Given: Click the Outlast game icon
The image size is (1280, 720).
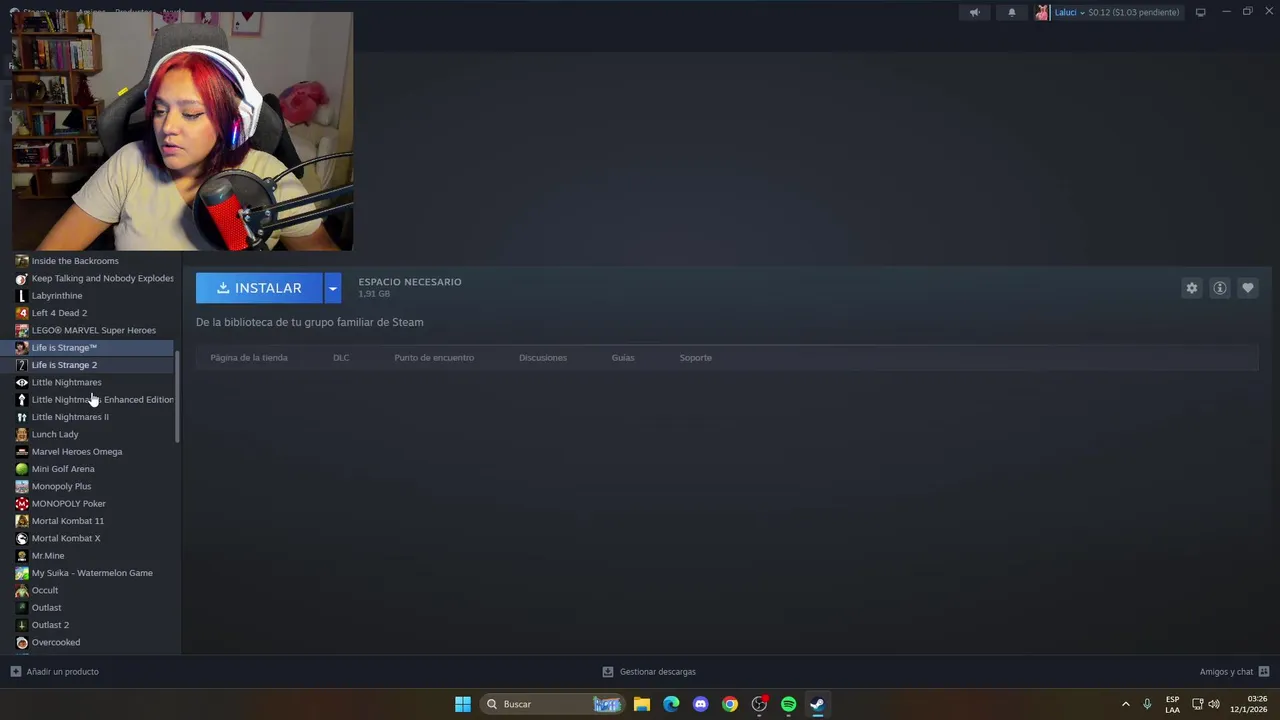Looking at the screenshot, I should tap(22, 608).
